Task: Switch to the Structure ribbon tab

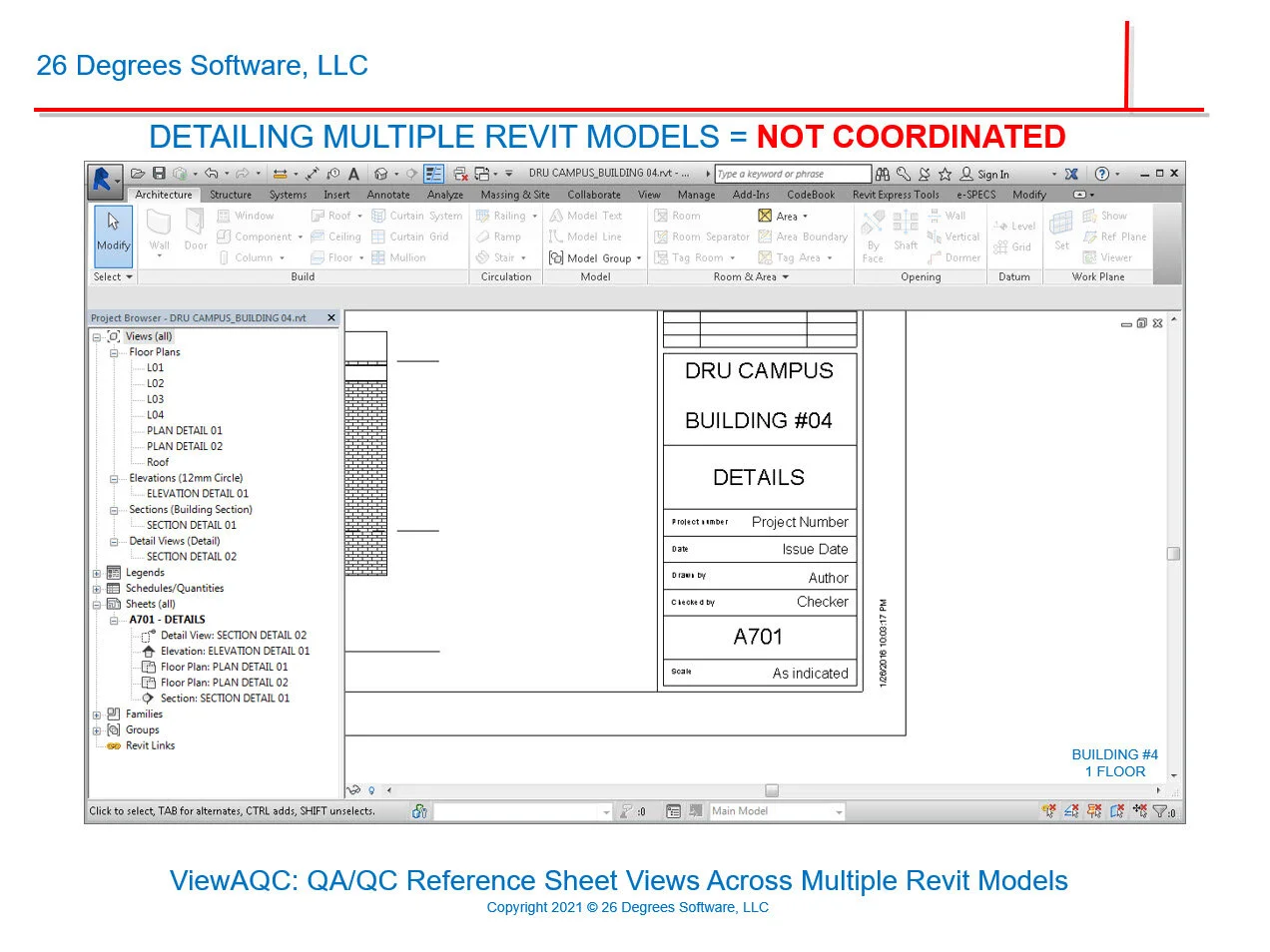Action: pyautogui.click(x=231, y=196)
